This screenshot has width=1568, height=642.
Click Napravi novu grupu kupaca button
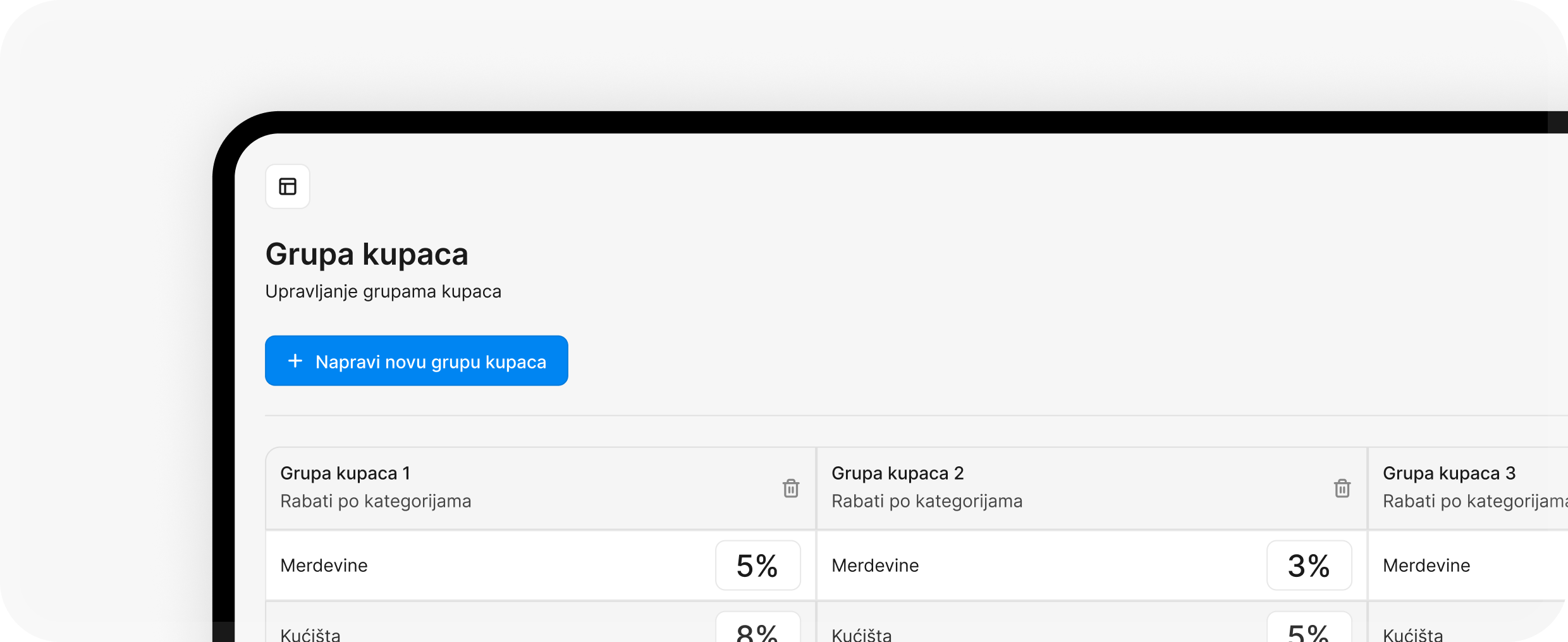[x=417, y=361]
